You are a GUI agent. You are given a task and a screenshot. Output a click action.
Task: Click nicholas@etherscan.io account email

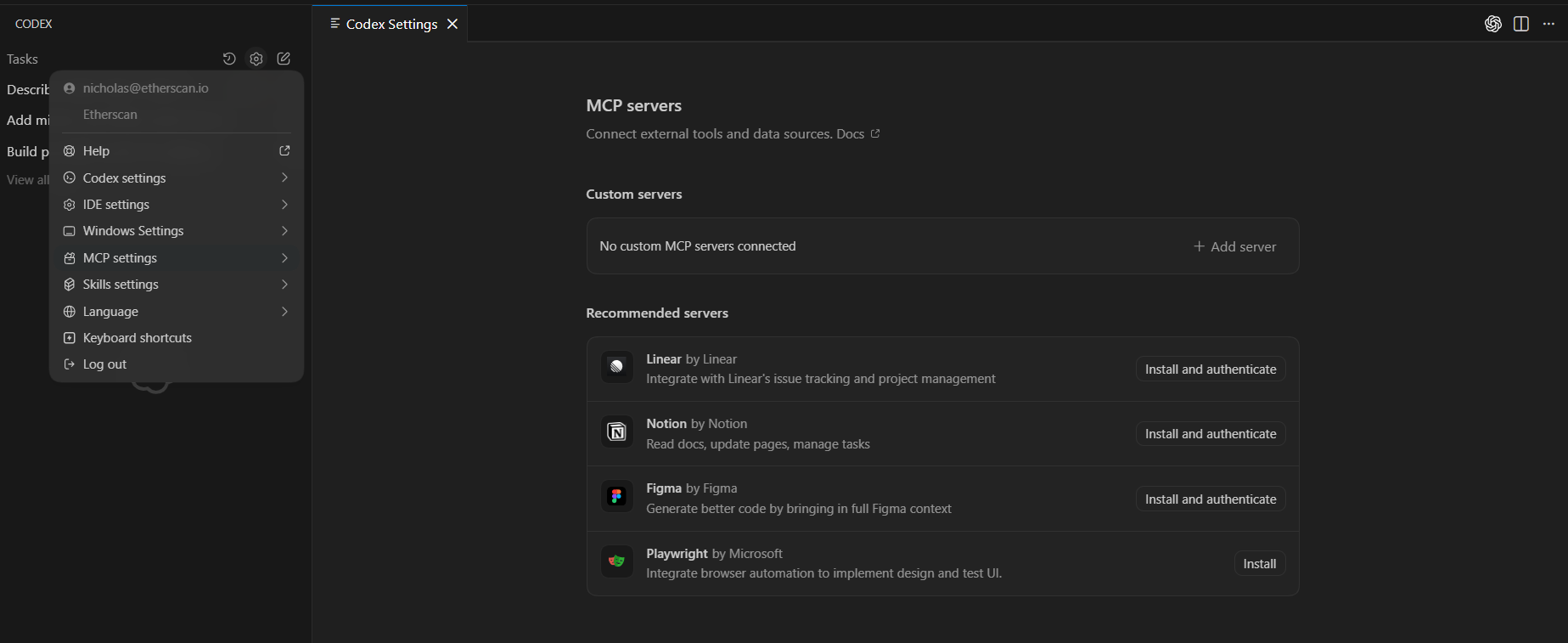(146, 88)
